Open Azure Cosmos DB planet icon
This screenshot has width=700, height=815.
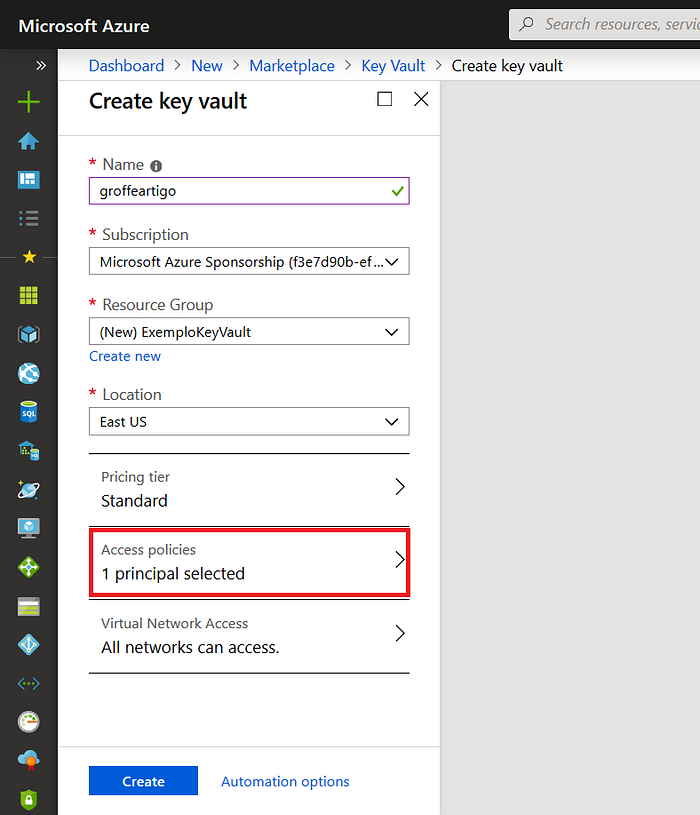point(29,490)
